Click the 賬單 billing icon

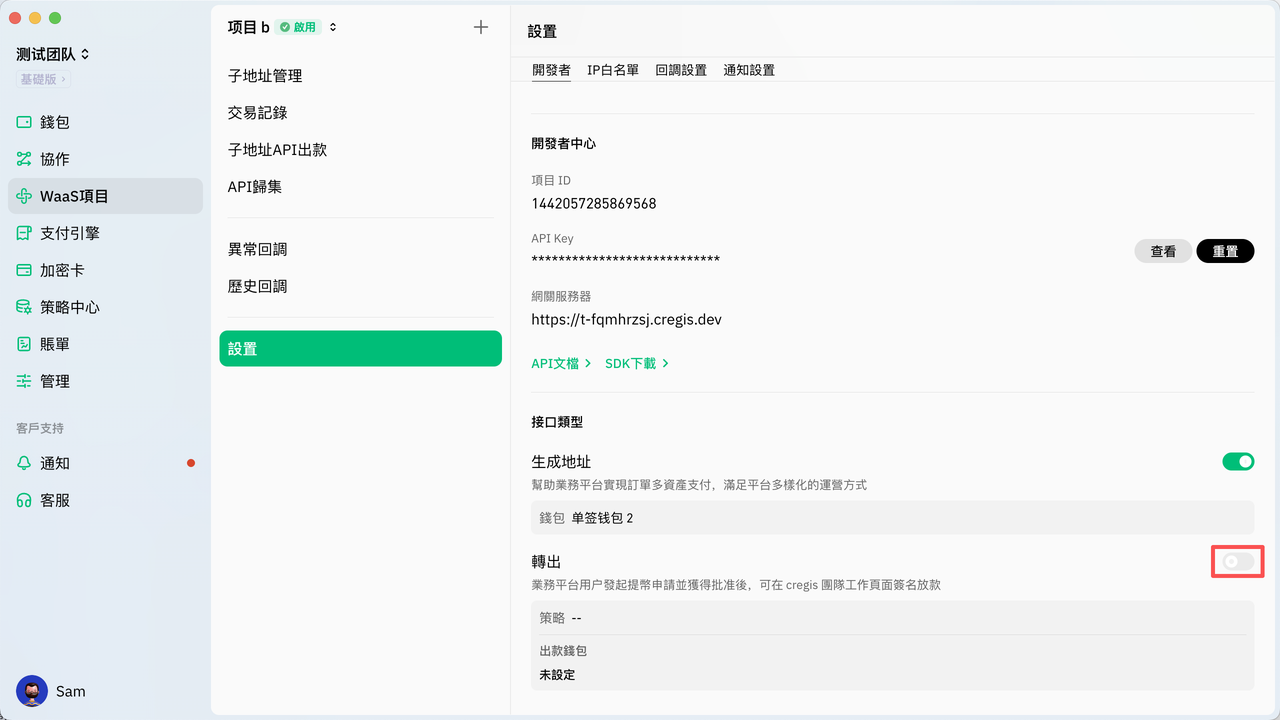tap(24, 344)
